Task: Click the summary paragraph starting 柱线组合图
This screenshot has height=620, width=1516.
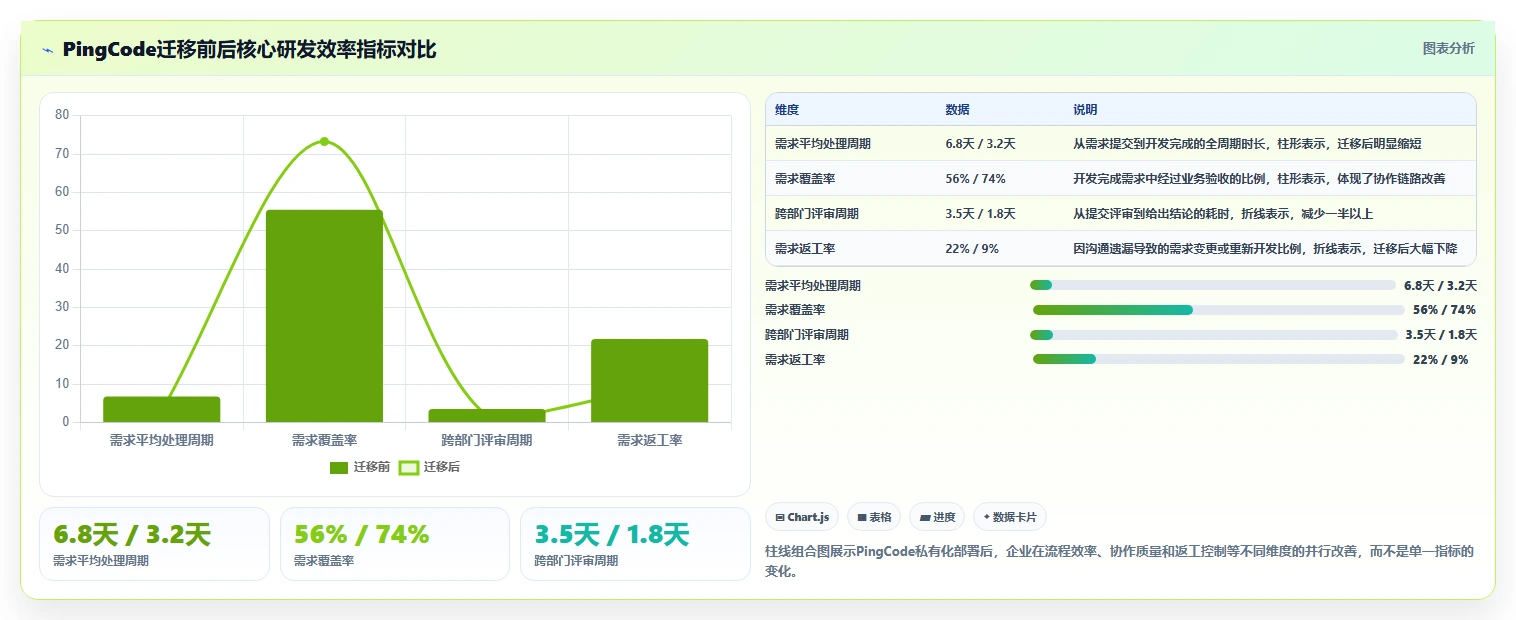Action: [x=1120, y=561]
